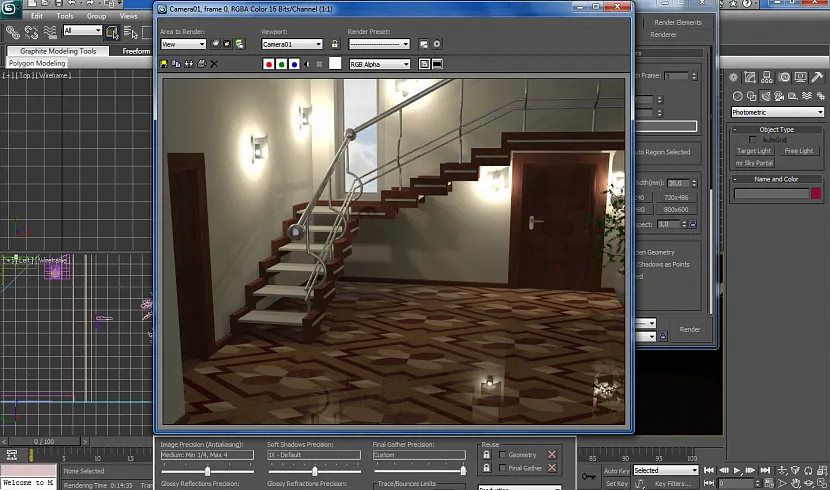This screenshot has height=490, width=830.
Task: Clear the rendered frame with X icon
Action: 214,64
